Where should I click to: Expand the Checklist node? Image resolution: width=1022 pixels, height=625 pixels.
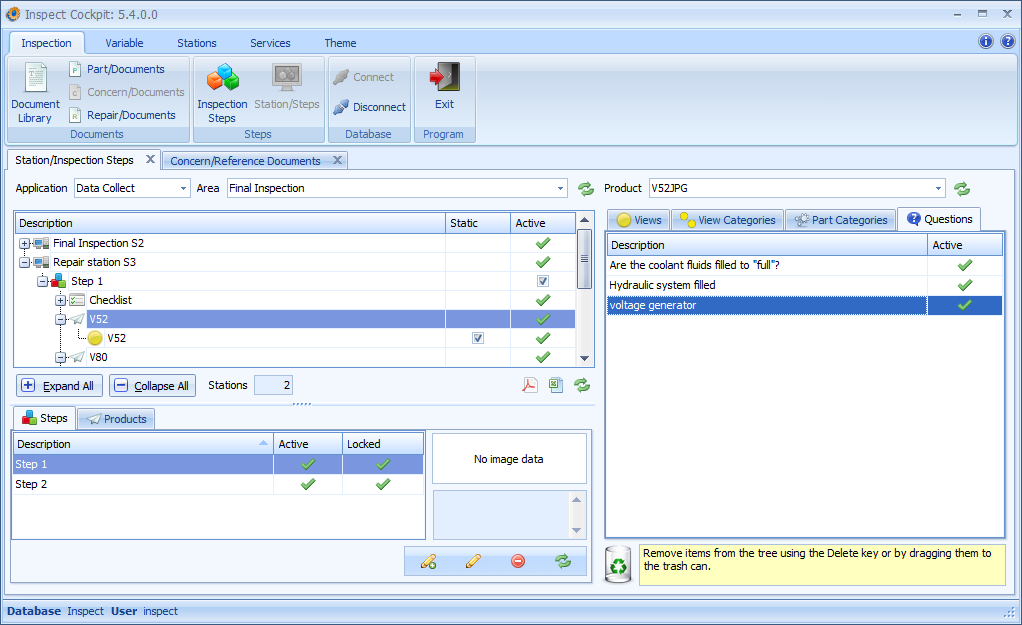[61, 300]
